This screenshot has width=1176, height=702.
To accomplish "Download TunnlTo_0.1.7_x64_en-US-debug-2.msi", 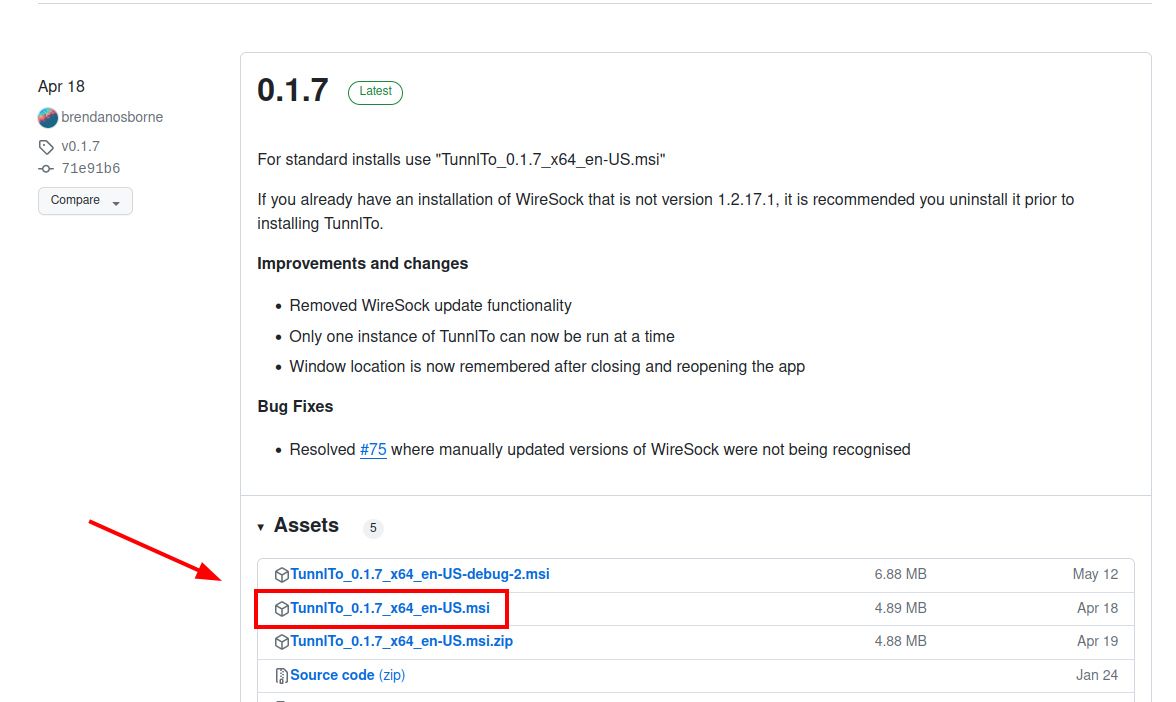I will [x=420, y=575].
